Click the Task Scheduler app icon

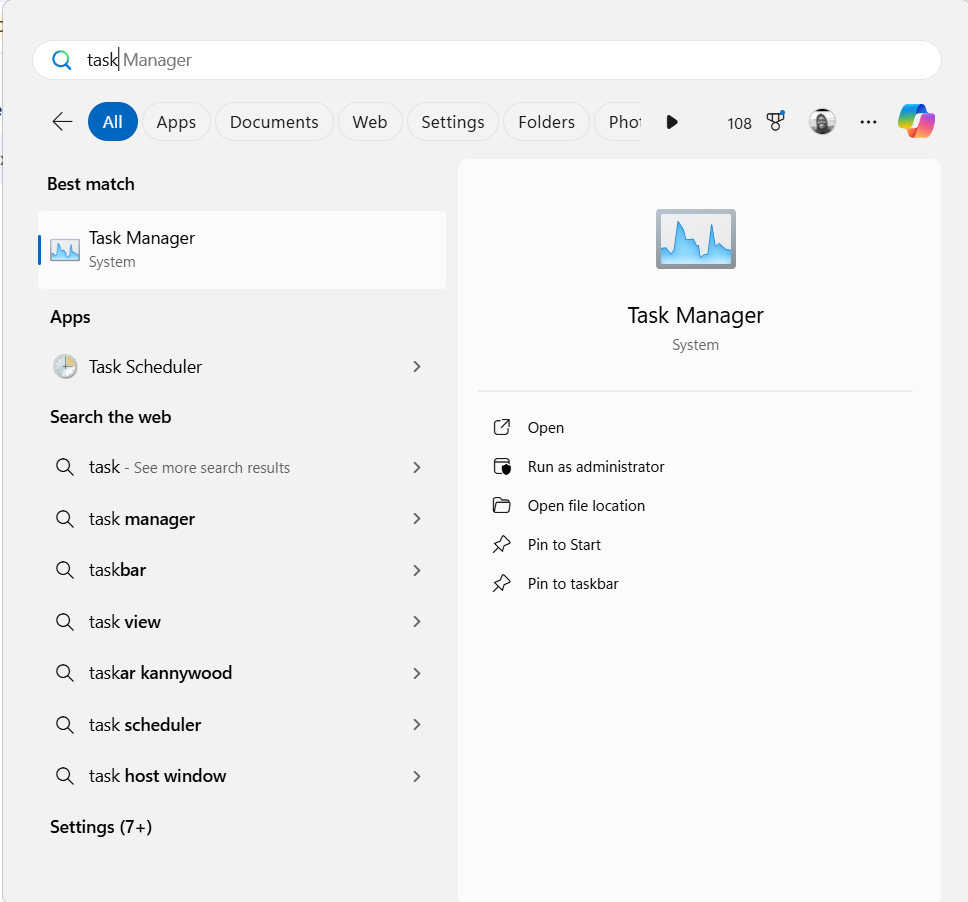(x=64, y=366)
